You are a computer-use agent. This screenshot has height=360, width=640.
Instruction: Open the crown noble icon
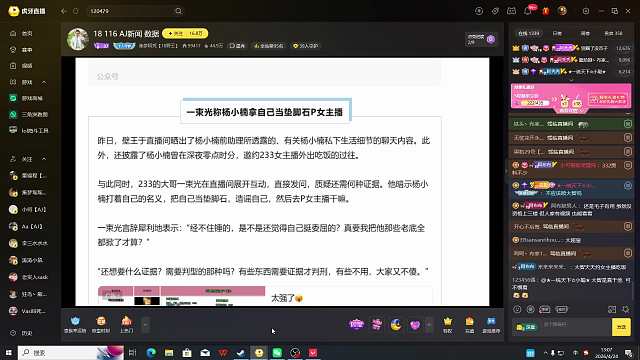point(448,325)
